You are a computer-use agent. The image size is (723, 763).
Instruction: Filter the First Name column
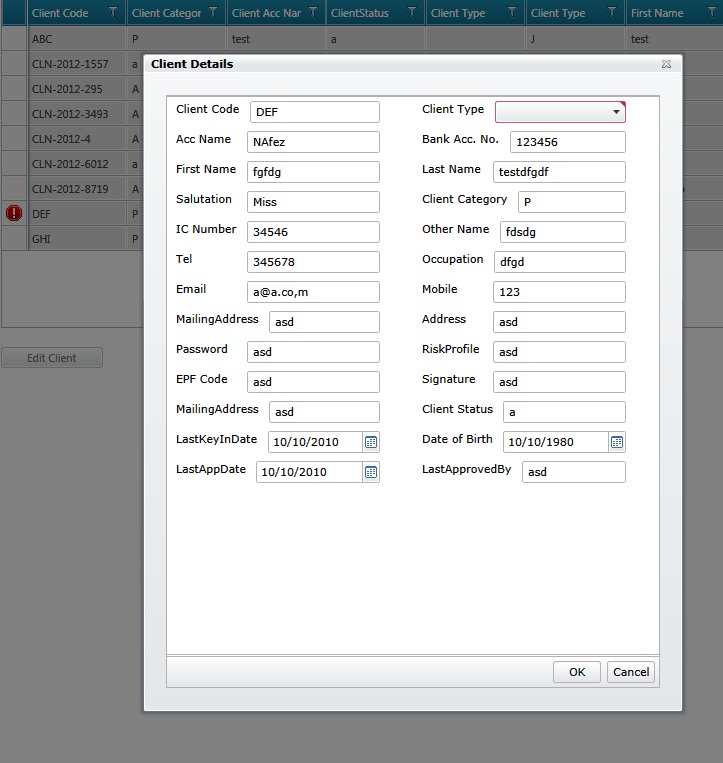click(712, 12)
